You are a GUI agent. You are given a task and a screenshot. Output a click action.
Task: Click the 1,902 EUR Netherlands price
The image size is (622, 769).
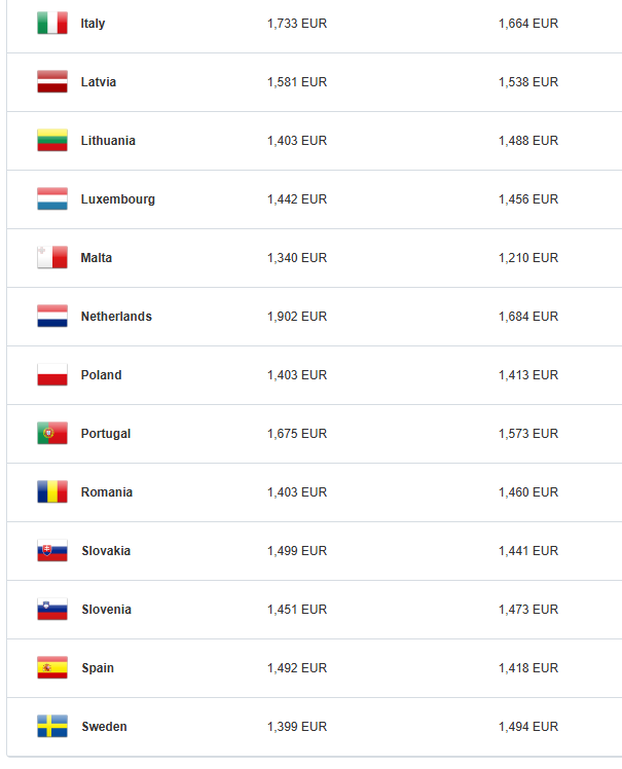tap(297, 317)
